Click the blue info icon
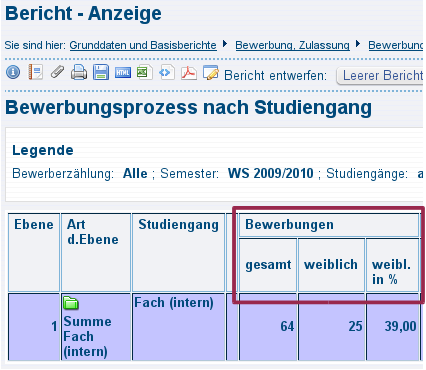 tap(13, 72)
